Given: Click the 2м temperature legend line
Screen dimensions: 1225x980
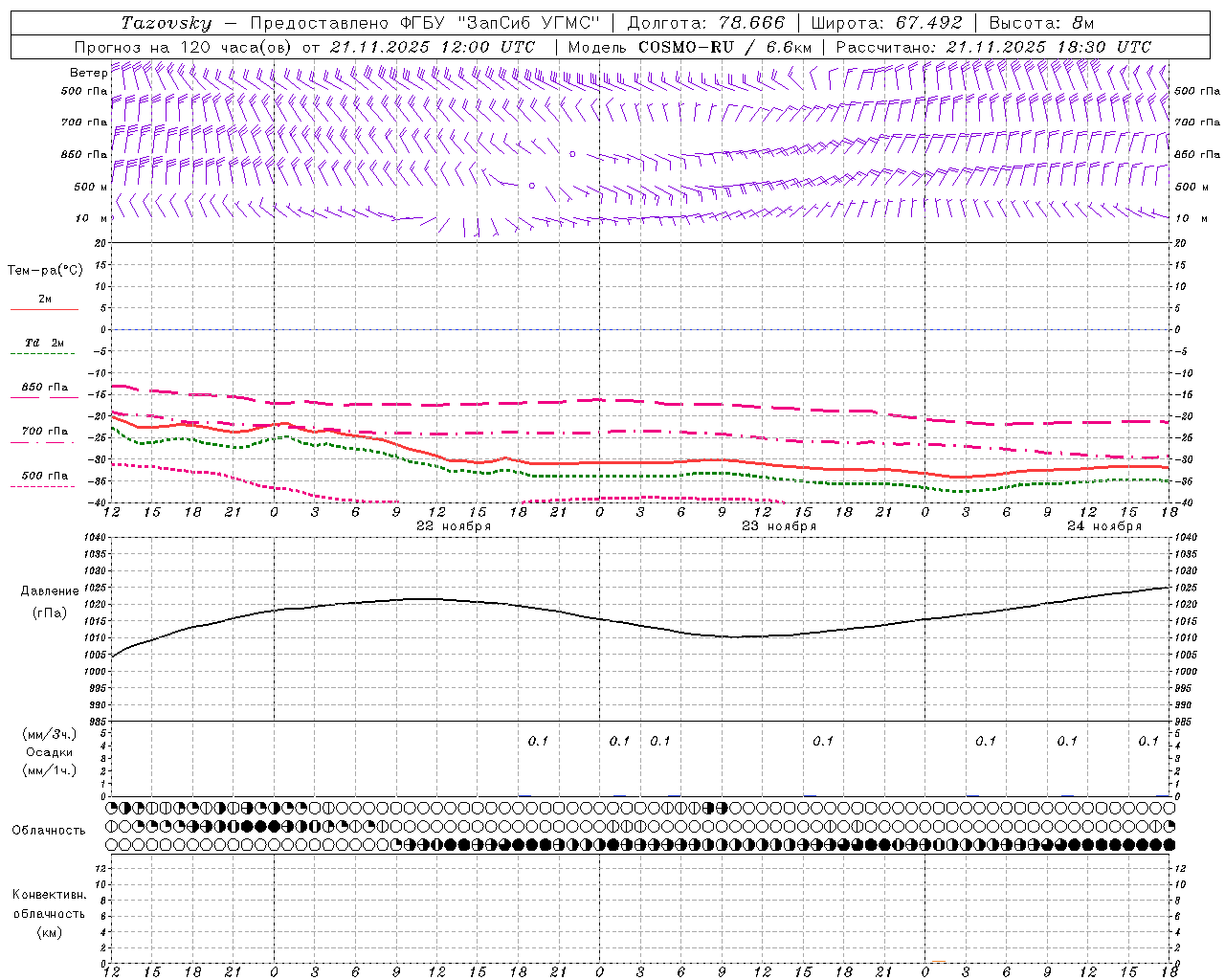Looking at the screenshot, I should (x=44, y=309).
